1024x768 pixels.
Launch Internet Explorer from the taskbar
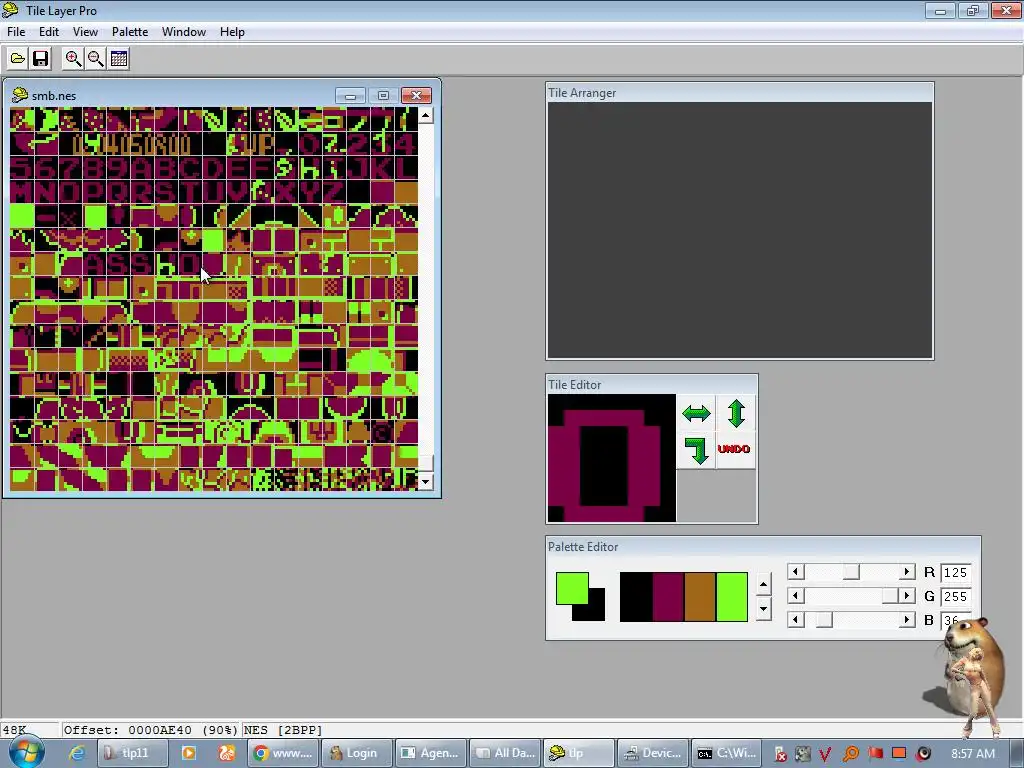point(77,754)
